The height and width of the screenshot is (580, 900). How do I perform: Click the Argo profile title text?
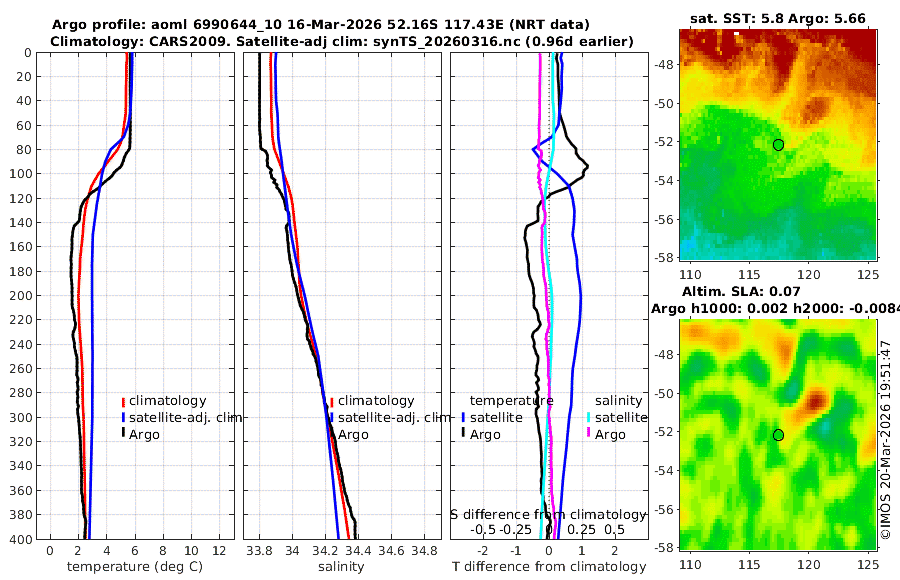pos(320,25)
